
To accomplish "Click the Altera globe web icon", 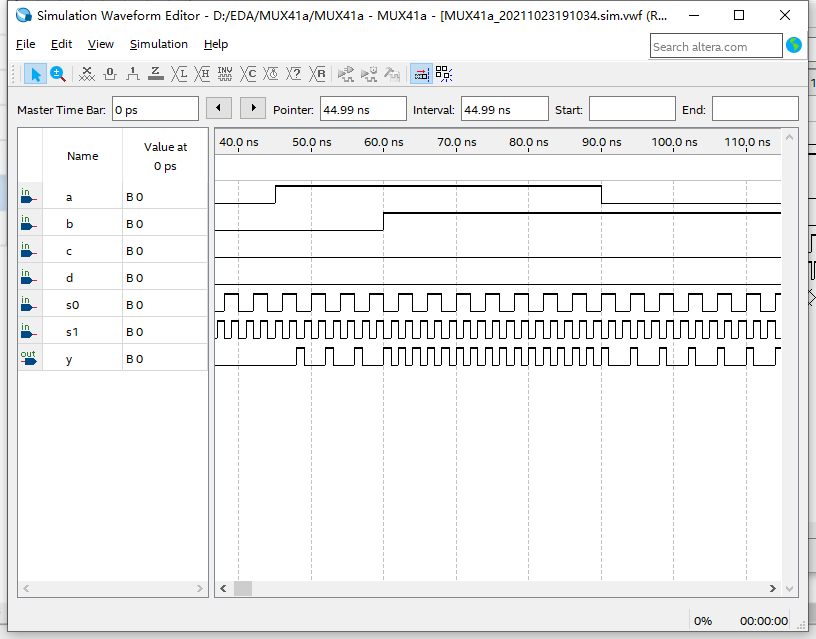I will pyautogui.click(x=794, y=46).
